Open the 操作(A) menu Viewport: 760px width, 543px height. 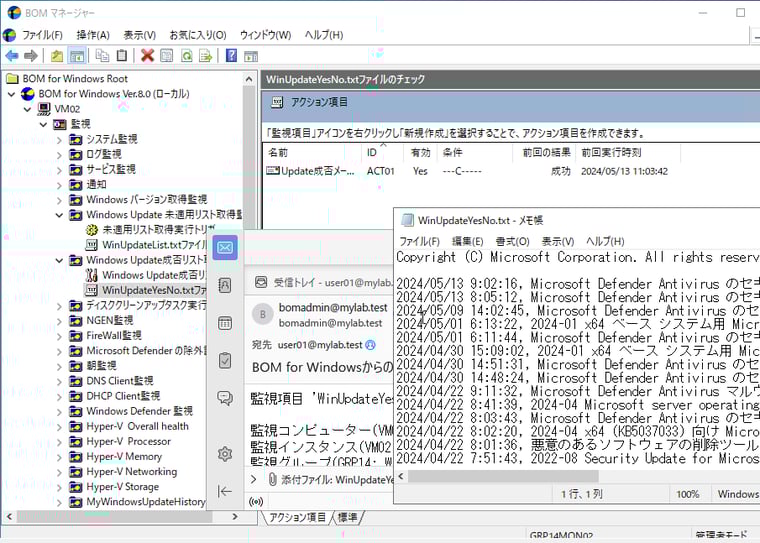pos(93,35)
